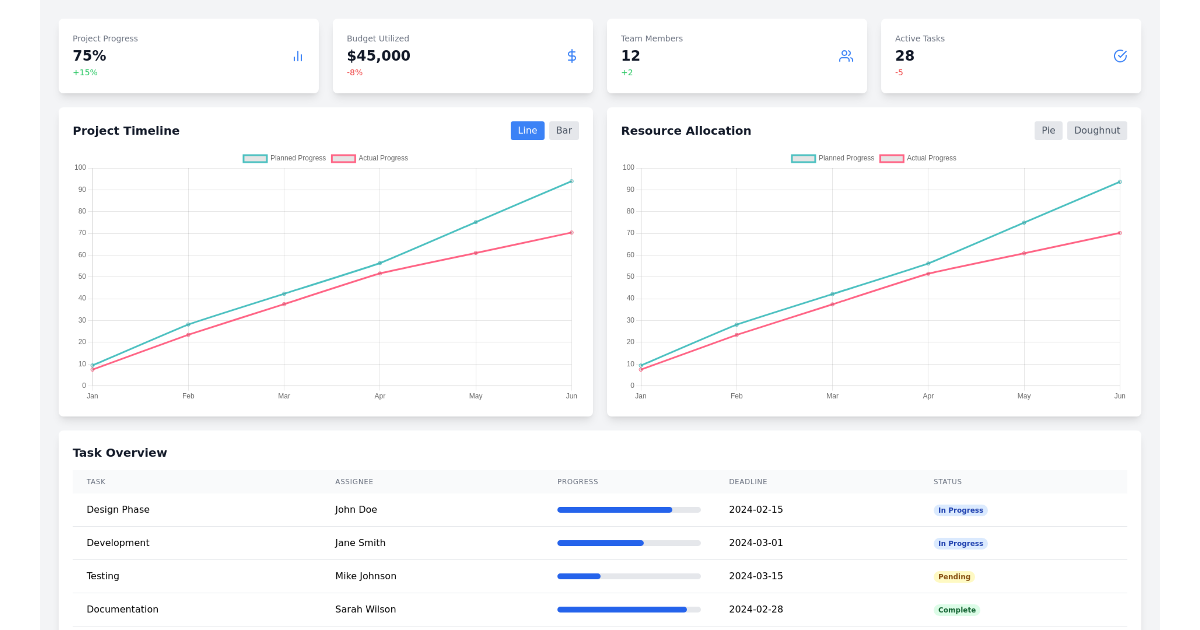
Task: Toggle Resource Allocation to Doughnut view
Action: [1096, 130]
